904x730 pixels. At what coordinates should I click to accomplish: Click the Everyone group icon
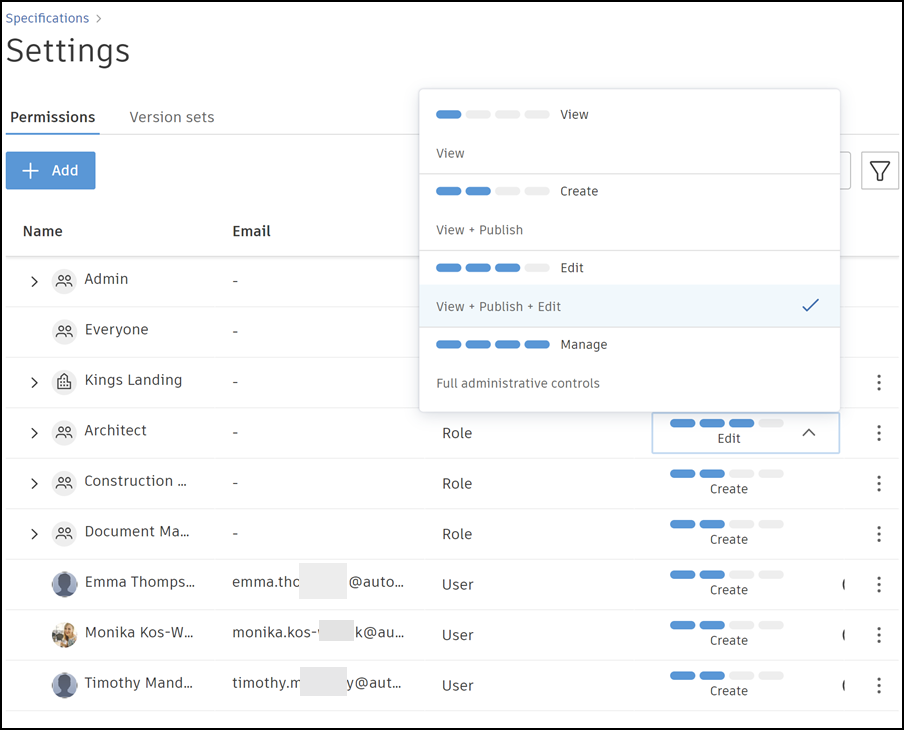[x=64, y=330]
